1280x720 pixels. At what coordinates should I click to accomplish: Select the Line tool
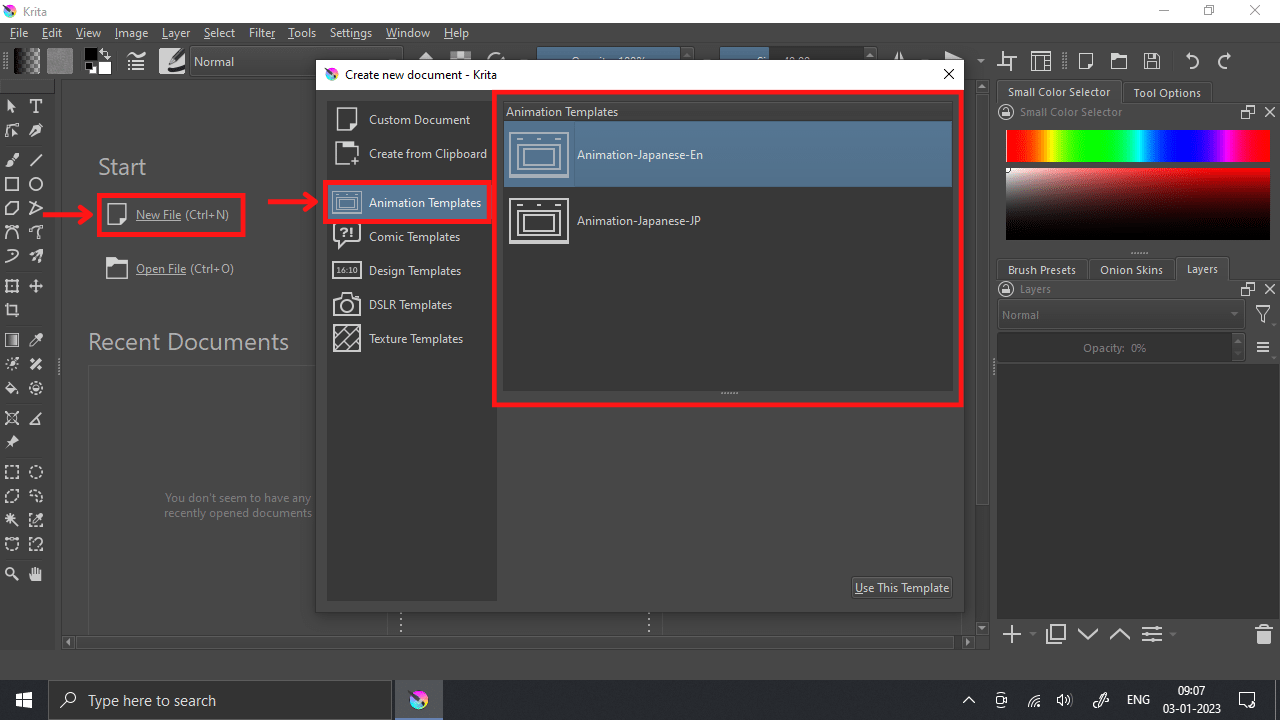pos(36,159)
